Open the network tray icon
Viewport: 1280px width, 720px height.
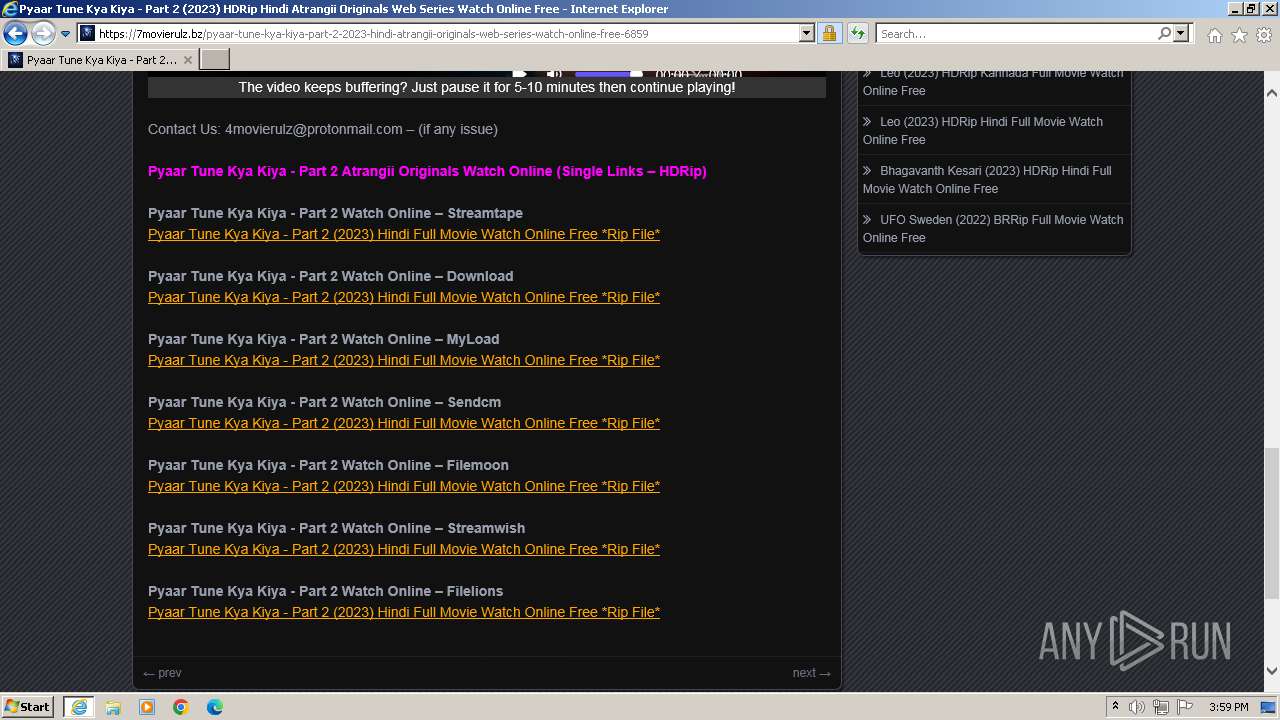(1161, 707)
